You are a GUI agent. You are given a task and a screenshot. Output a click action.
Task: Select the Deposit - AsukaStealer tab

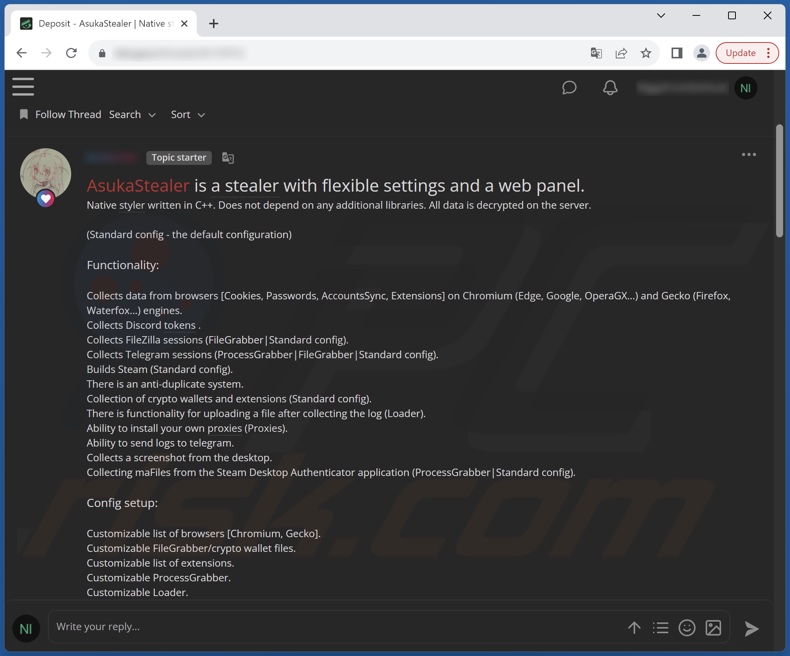click(104, 24)
